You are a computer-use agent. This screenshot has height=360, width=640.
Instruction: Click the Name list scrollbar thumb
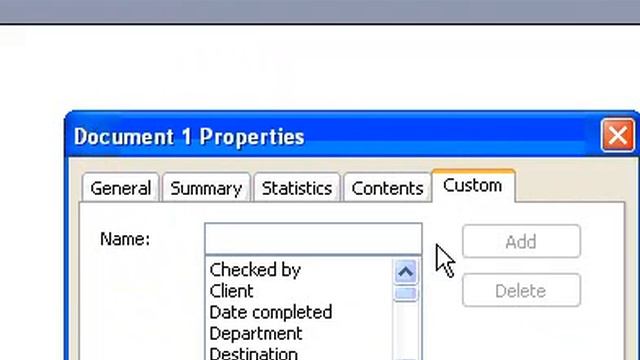tap(405, 293)
